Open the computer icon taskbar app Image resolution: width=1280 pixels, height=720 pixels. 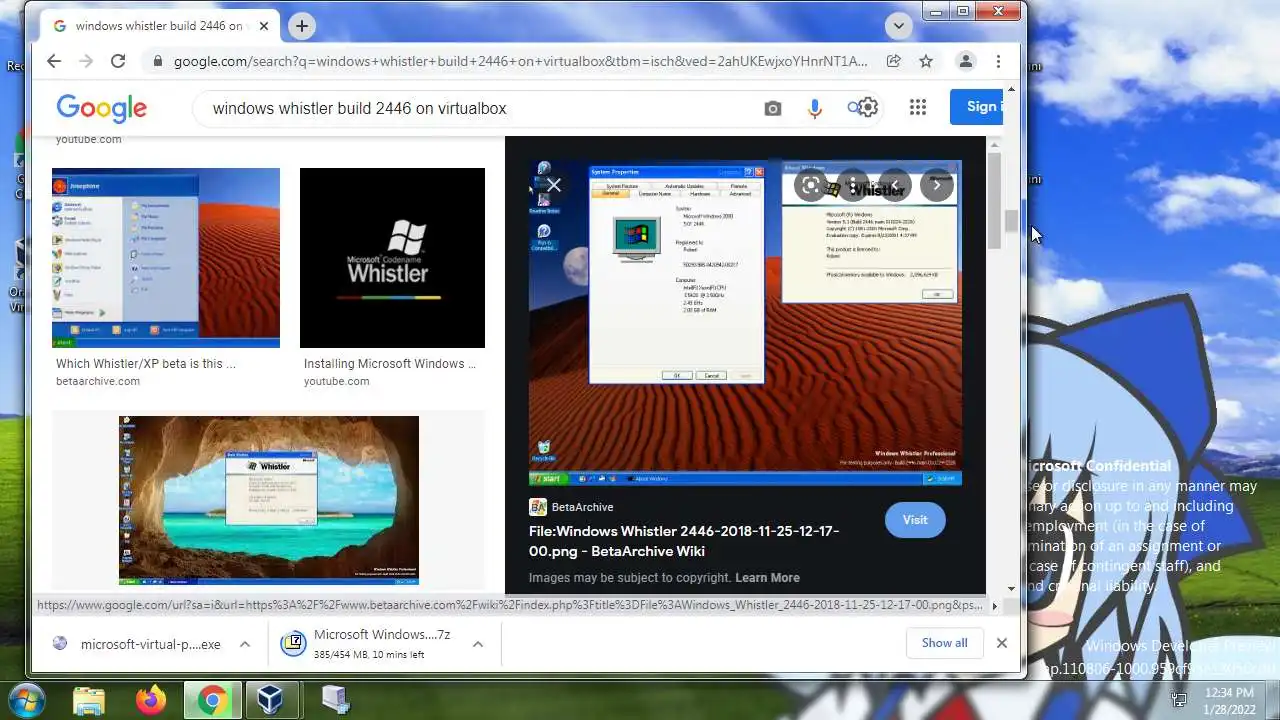tap(335, 700)
